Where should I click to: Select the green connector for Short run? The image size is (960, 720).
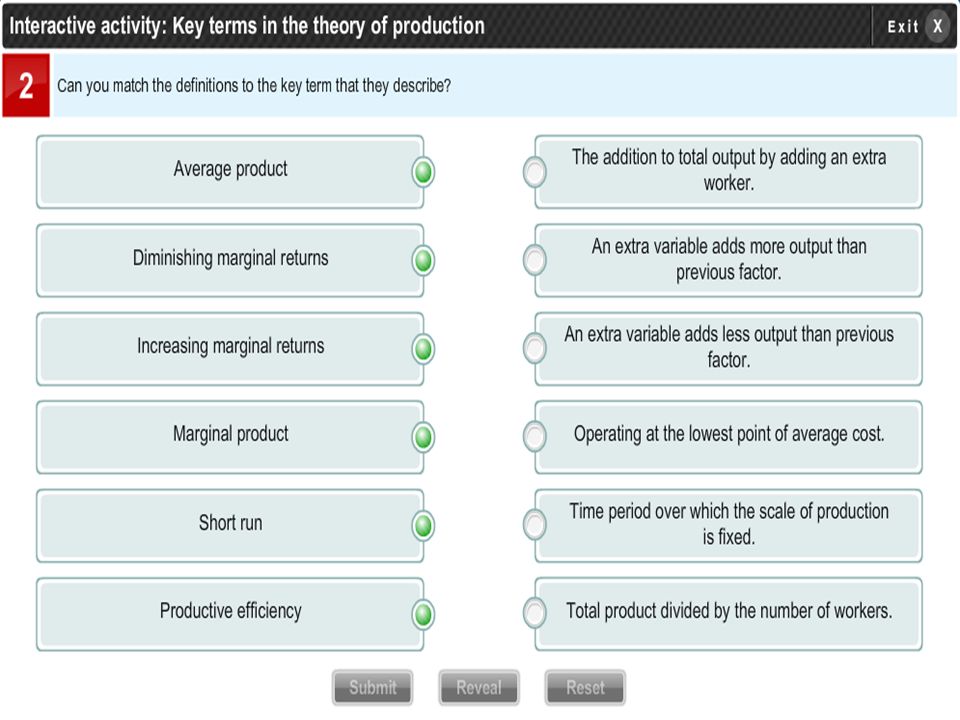[423, 526]
